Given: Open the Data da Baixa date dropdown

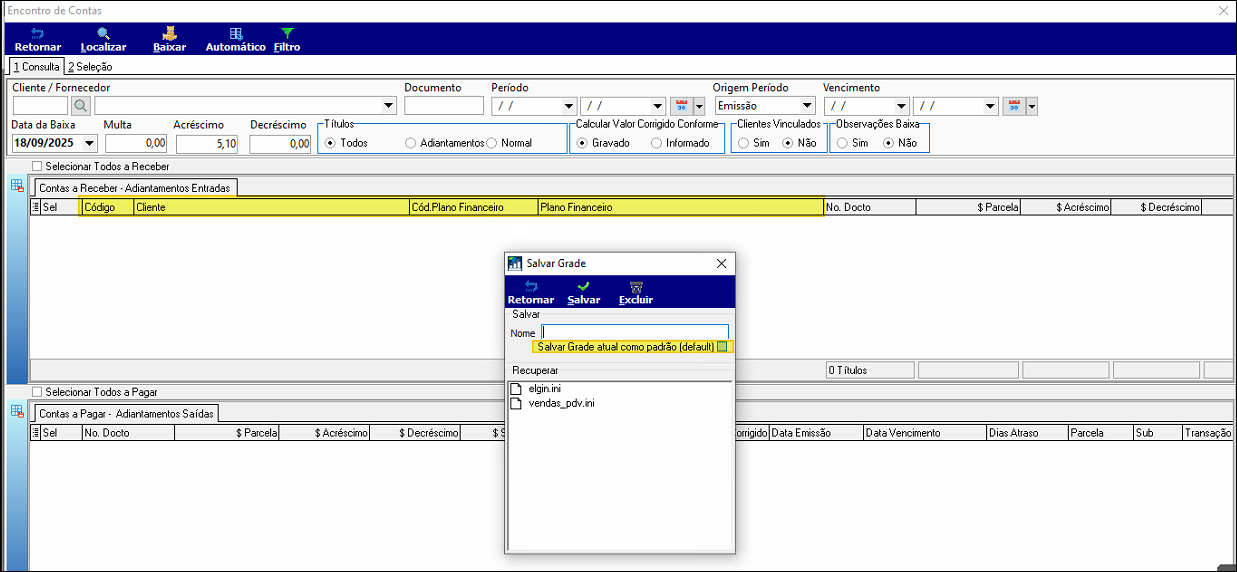Looking at the screenshot, I should point(89,144).
